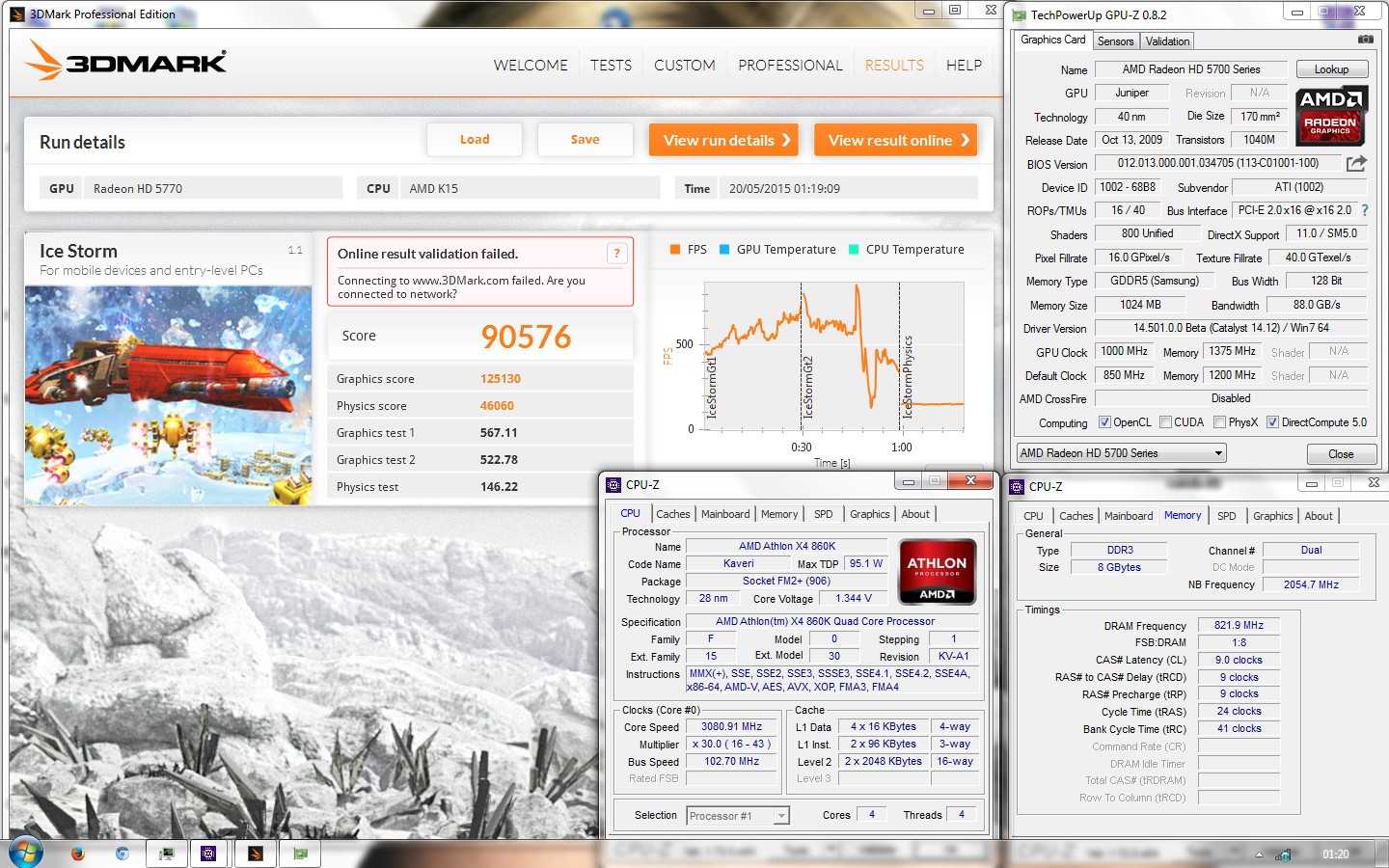
Task: Click the AMD Radeon Graphics logo in GPU-Z
Action: pos(1330,115)
